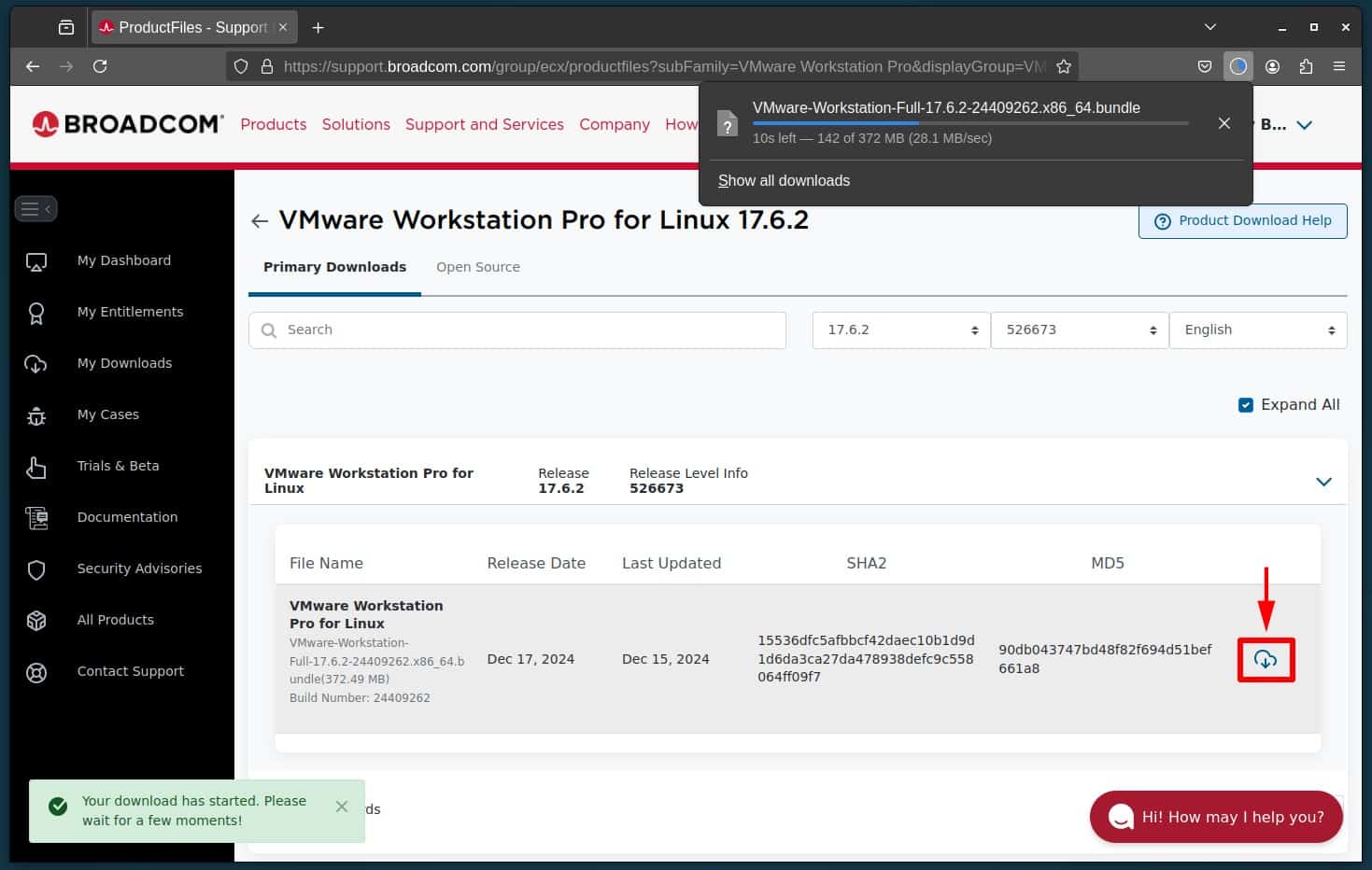
Task: Open the language dropdown set to English
Action: tap(1257, 330)
